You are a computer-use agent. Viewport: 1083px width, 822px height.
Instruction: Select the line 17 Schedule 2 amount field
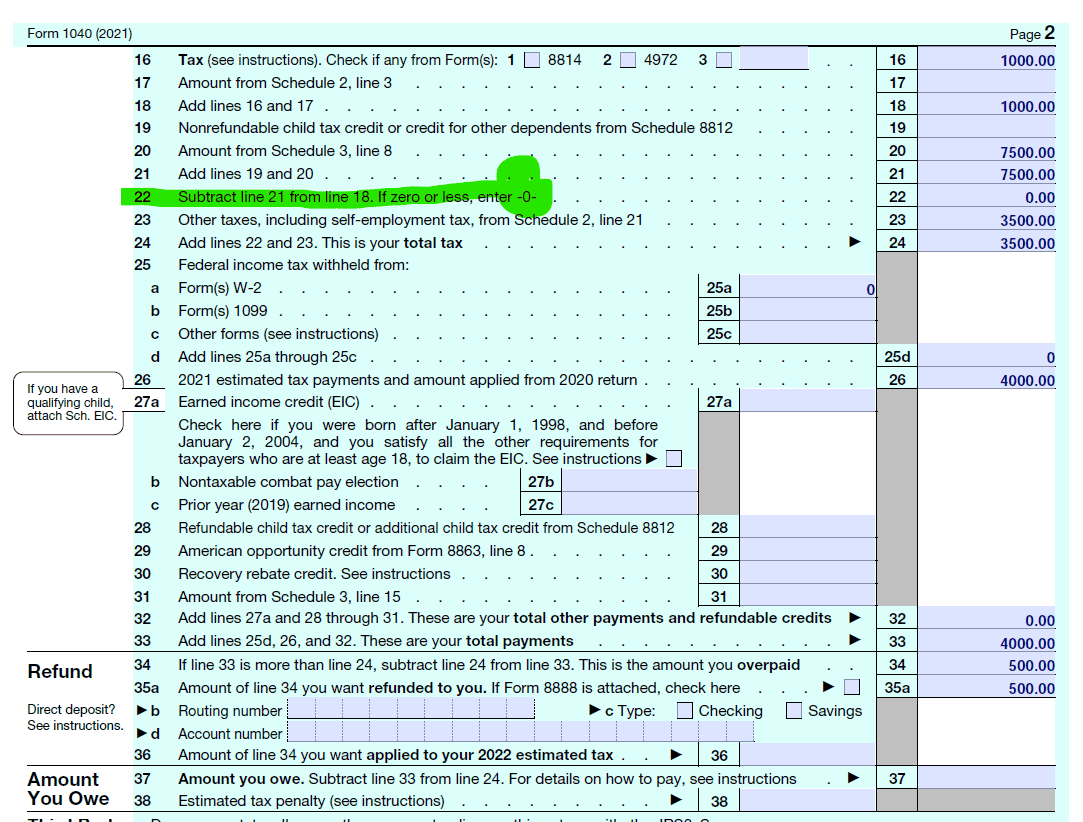[986, 83]
